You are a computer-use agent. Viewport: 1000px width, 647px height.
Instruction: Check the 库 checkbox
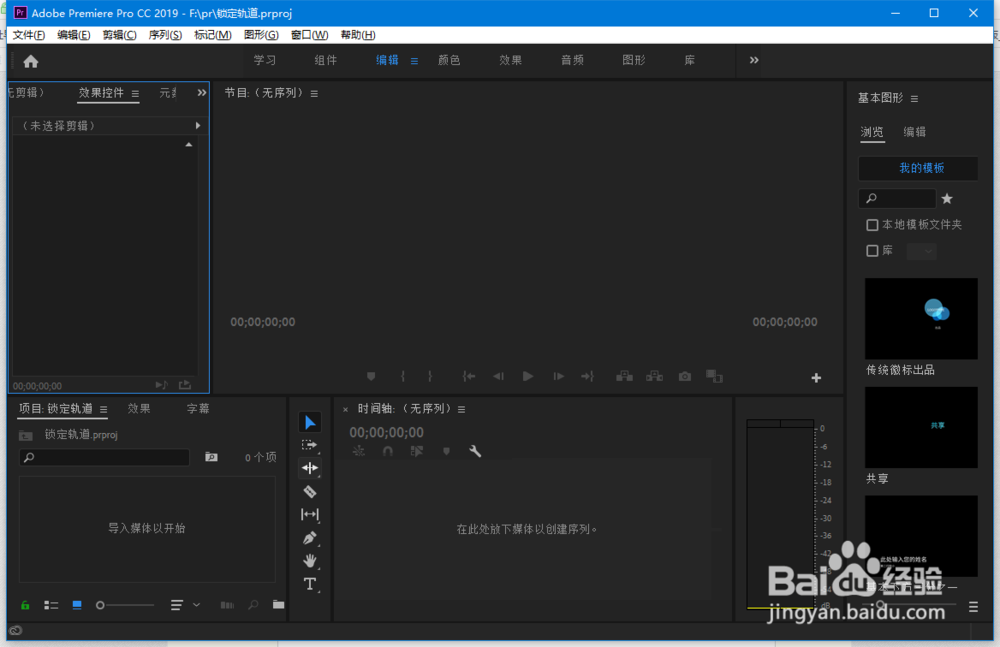(872, 251)
